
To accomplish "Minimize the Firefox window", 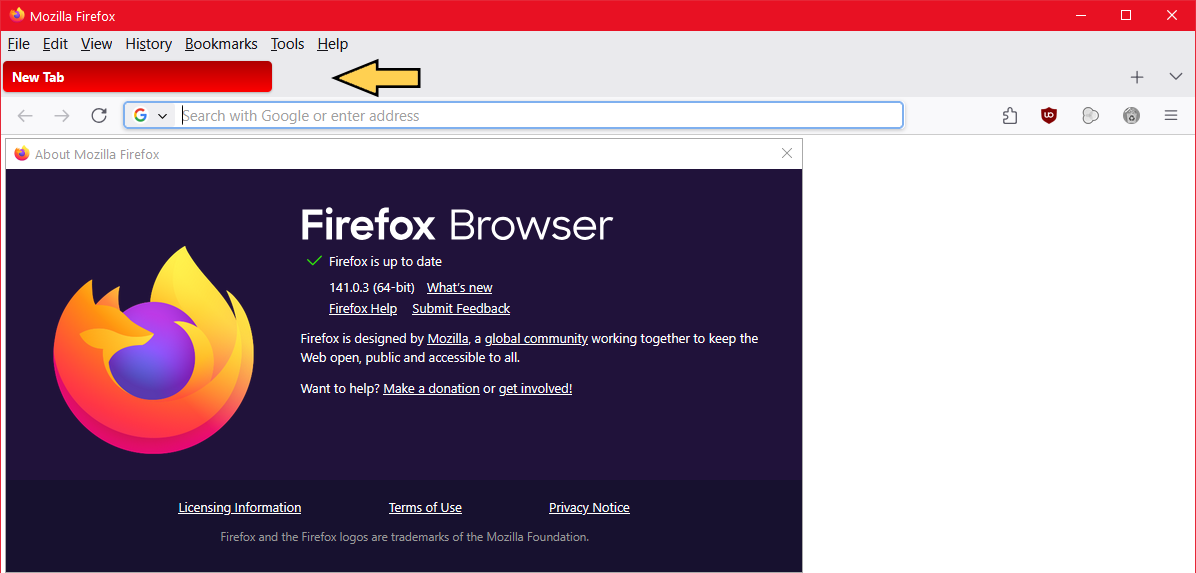I will pos(1079,15).
